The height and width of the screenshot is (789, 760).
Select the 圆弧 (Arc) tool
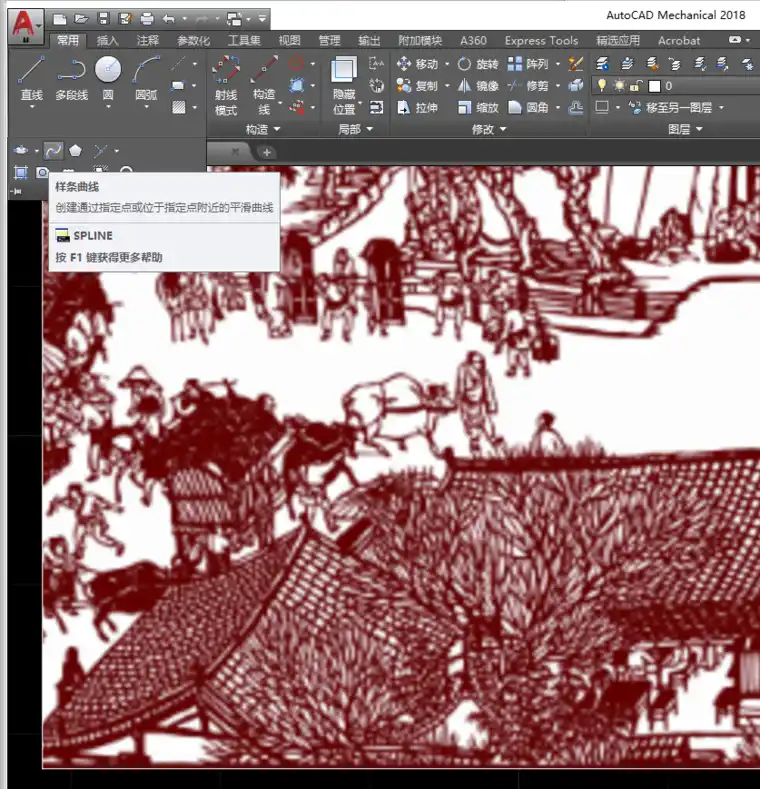point(146,78)
